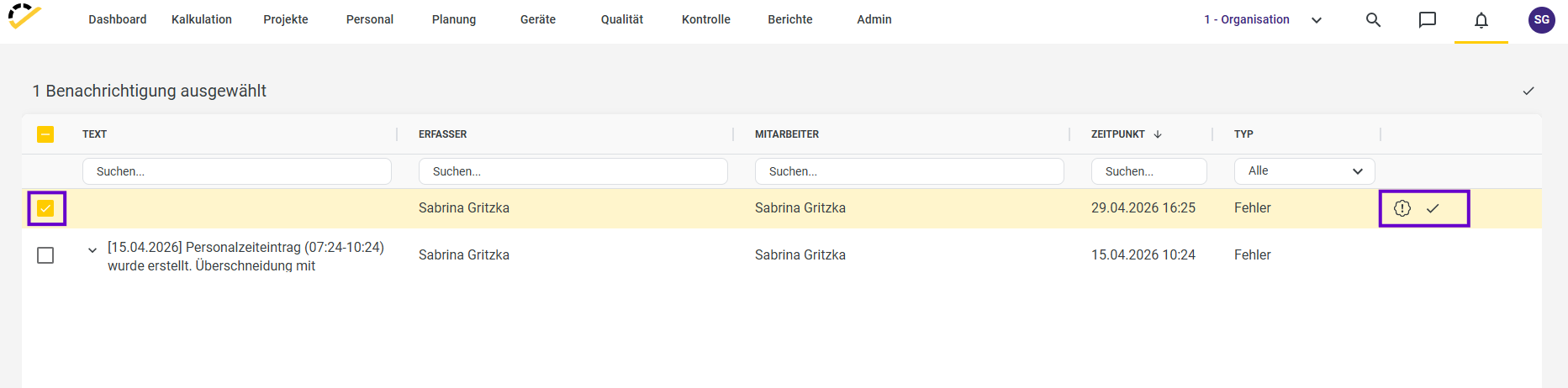Uncheck the 29.04.2026 notification checkbox

(x=45, y=208)
